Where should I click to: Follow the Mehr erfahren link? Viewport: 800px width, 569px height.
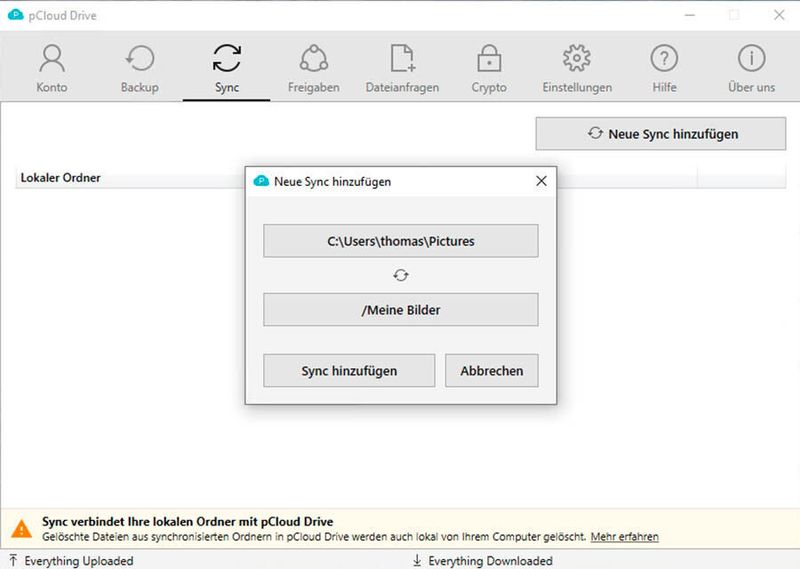[x=624, y=537]
